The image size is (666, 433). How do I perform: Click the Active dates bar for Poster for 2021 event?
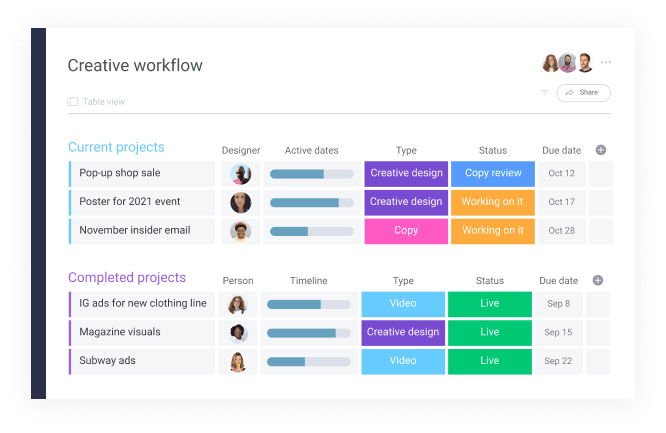coord(311,202)
